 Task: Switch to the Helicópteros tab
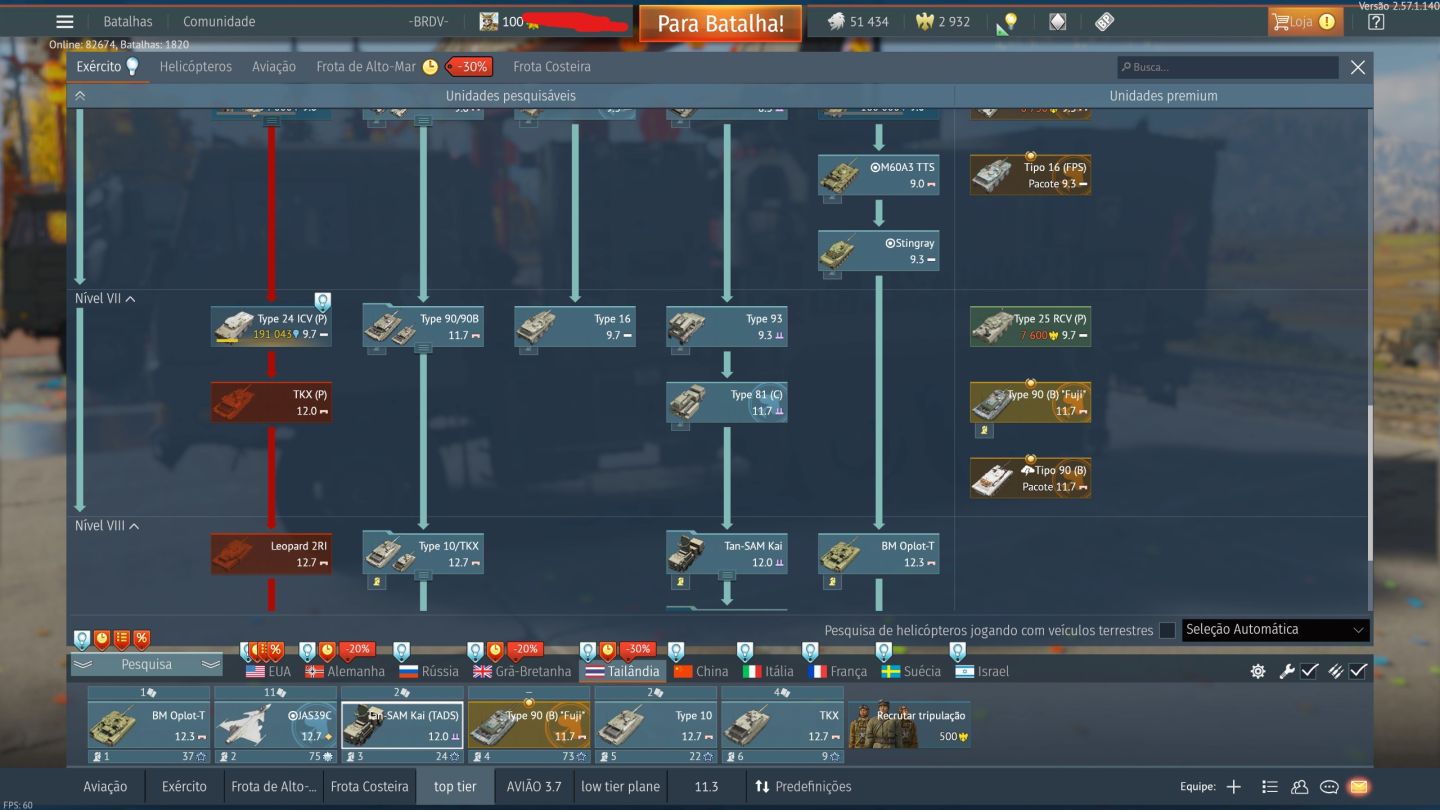196,67
